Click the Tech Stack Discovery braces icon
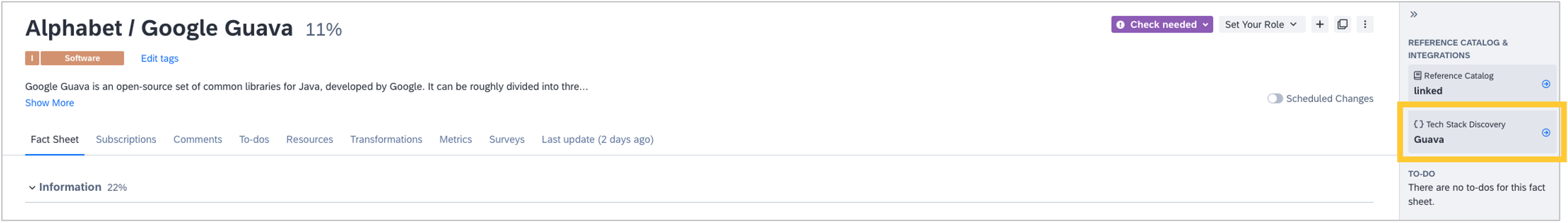1568x223 pixels. pos(1418,124)
